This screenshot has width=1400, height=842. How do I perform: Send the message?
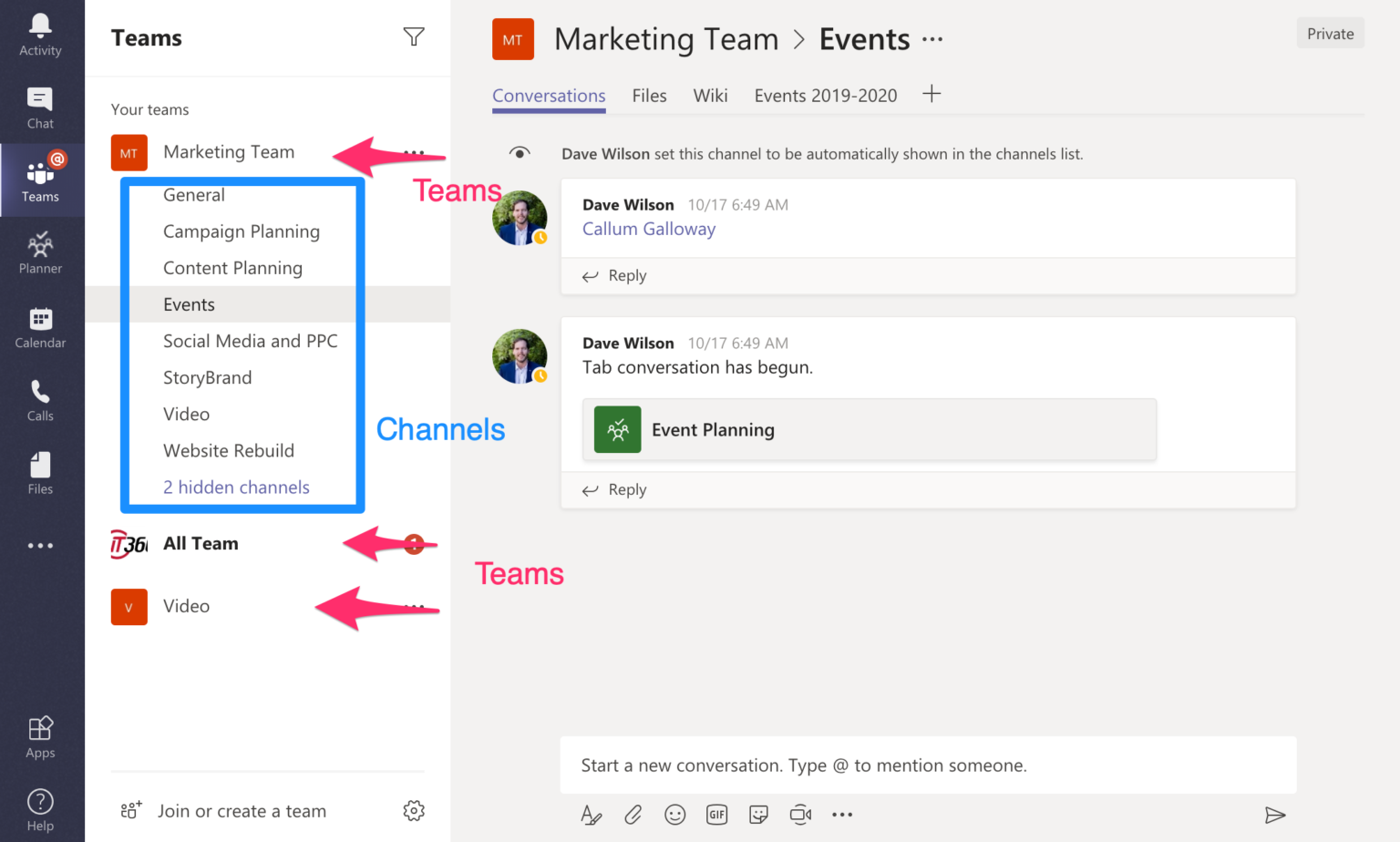pos(1275,815)
